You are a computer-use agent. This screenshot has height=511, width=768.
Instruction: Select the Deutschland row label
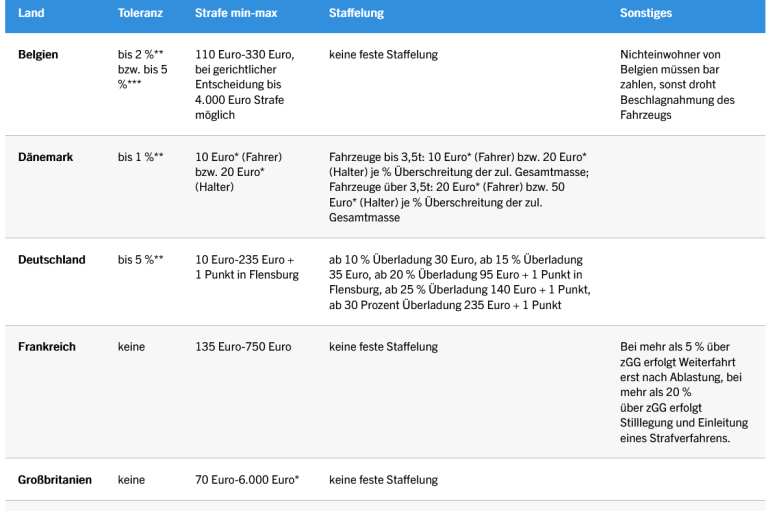point(52,259)
